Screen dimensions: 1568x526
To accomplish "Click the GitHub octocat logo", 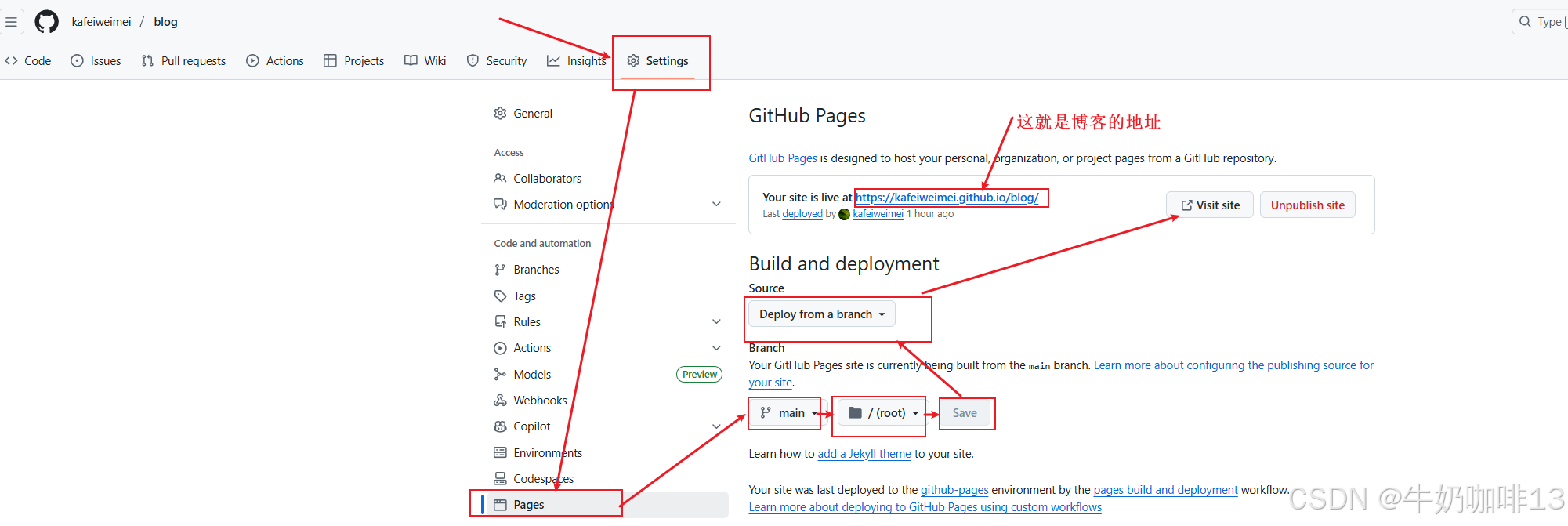I will (47, 22).
